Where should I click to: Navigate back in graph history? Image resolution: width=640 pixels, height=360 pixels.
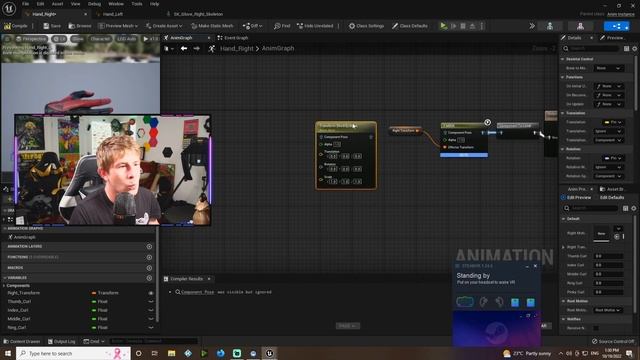(x=184, y=48)
